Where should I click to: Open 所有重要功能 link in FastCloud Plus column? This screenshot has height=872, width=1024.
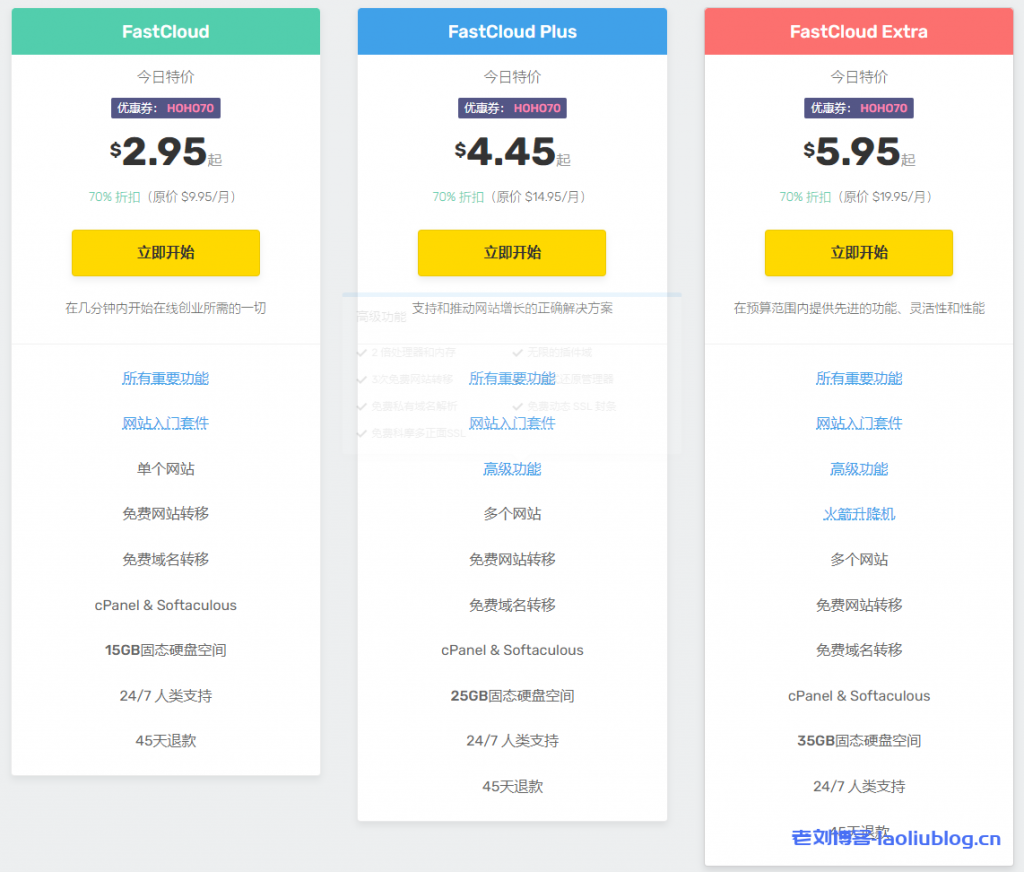point(512,378)
